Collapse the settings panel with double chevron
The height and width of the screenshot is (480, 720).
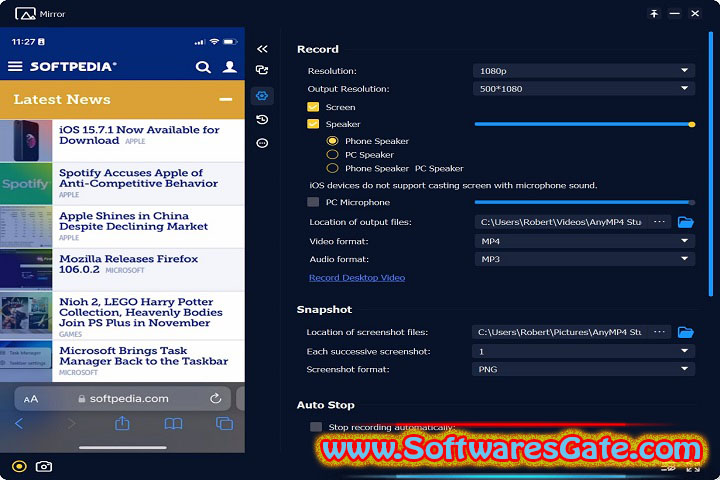(262, 49)
